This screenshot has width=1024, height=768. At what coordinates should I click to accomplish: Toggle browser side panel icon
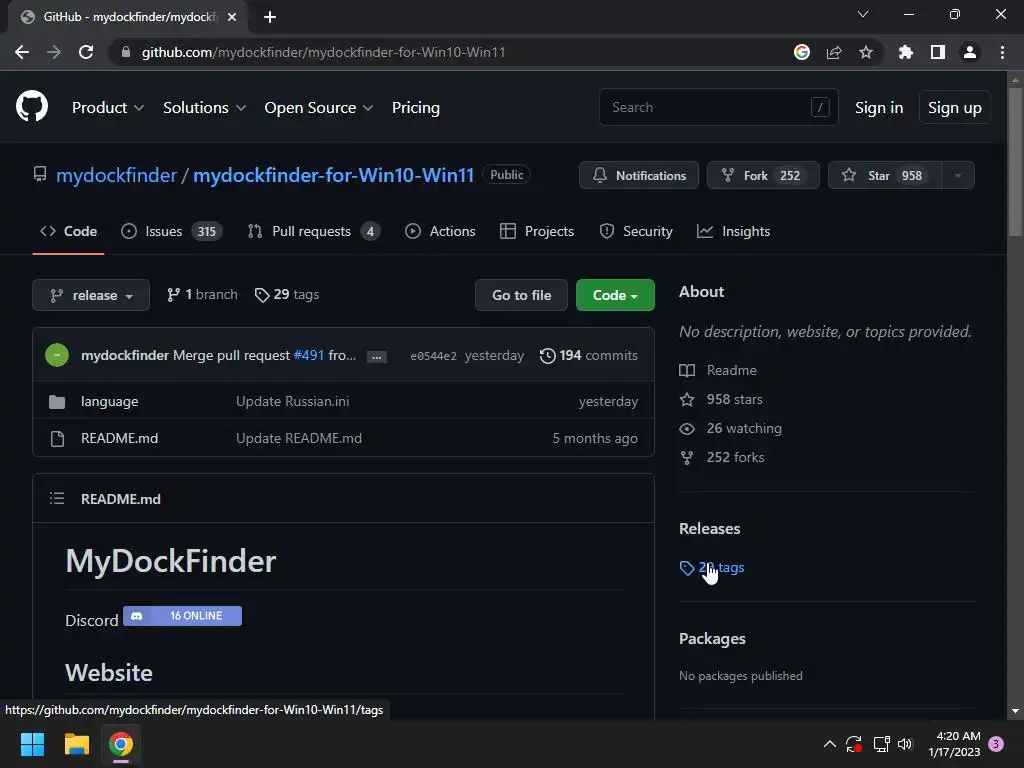pyautogui.click(x=937, y=52)
